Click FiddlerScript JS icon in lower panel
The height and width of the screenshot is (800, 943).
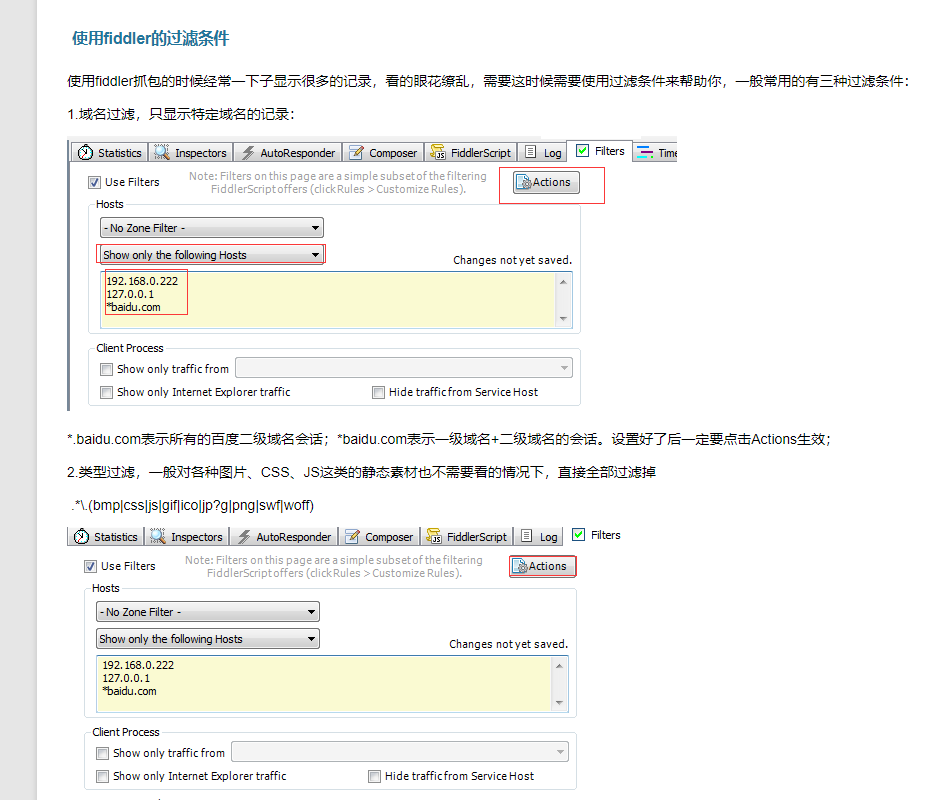tap(434, 537)
